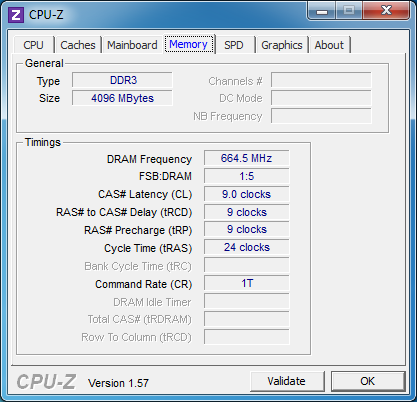
Task: Click the empty NB Frequency field
Action: (x=321, y=116)
